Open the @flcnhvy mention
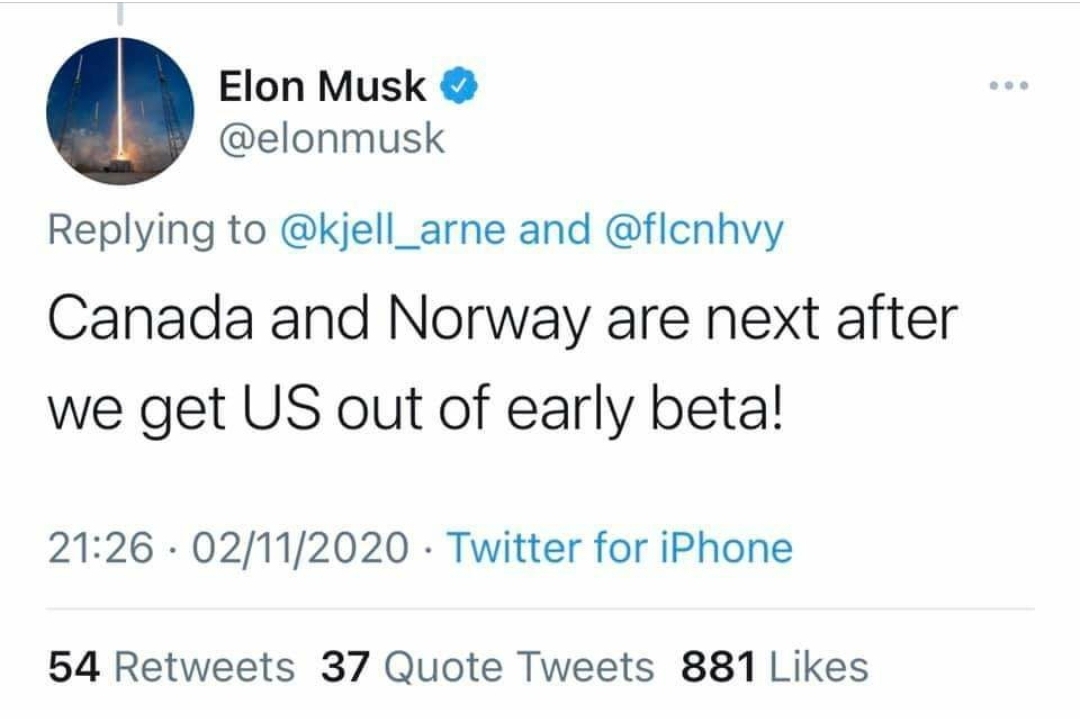Screen dimensions: 1080x727 click(694, 230)
